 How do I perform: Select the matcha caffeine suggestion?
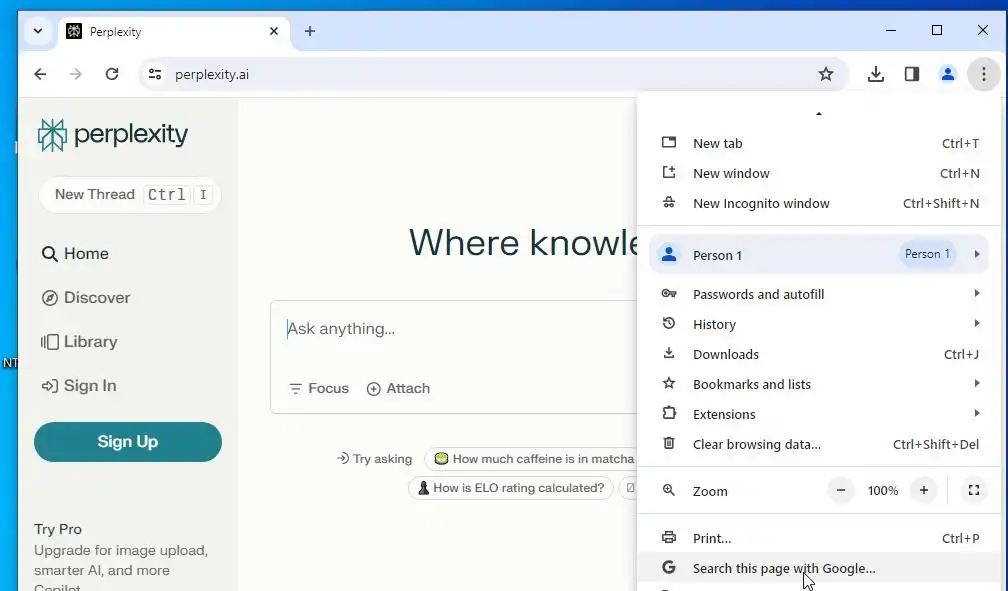click(531, 459)
